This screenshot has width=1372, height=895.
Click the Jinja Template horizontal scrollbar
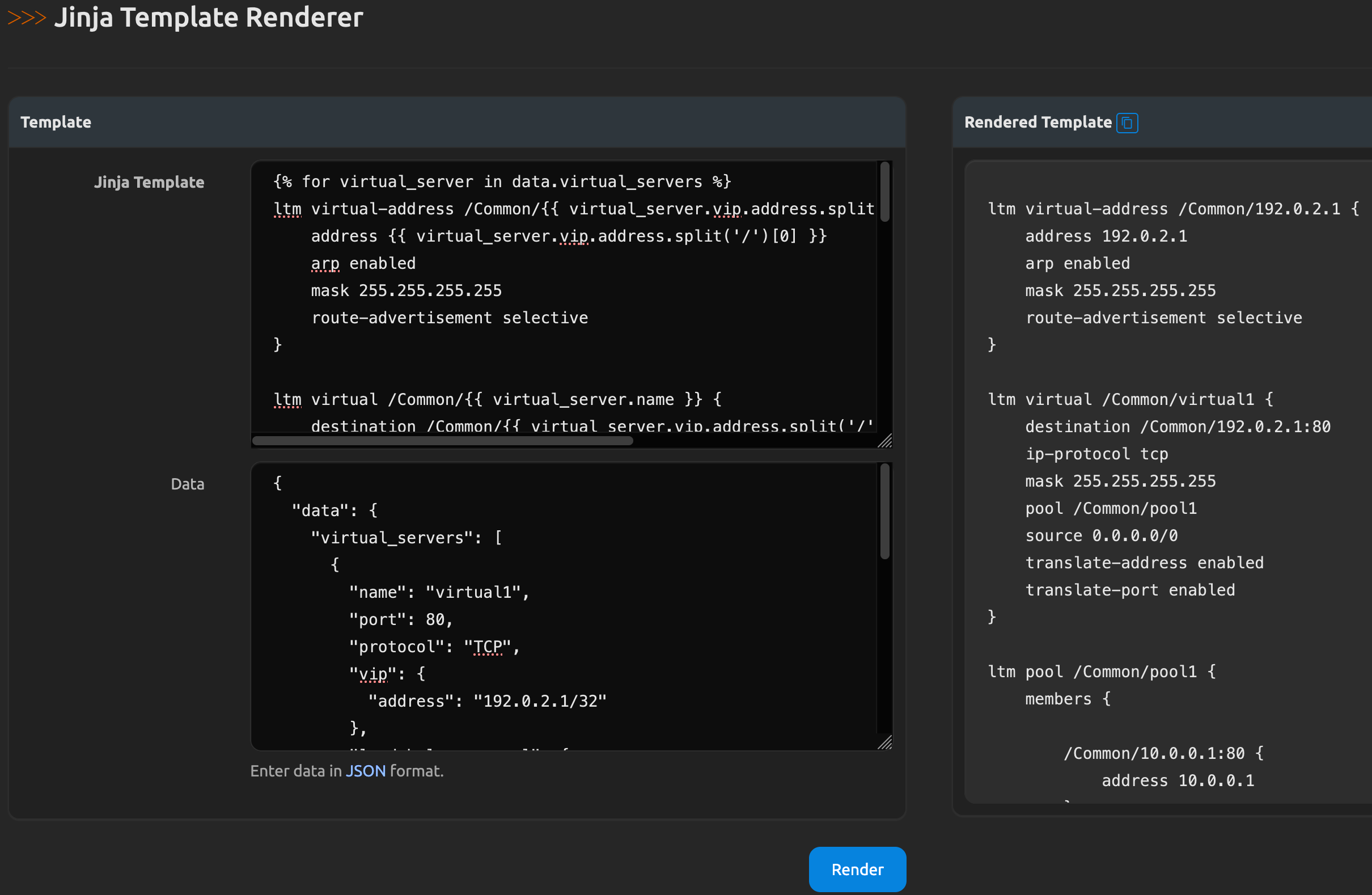point(442,441)
